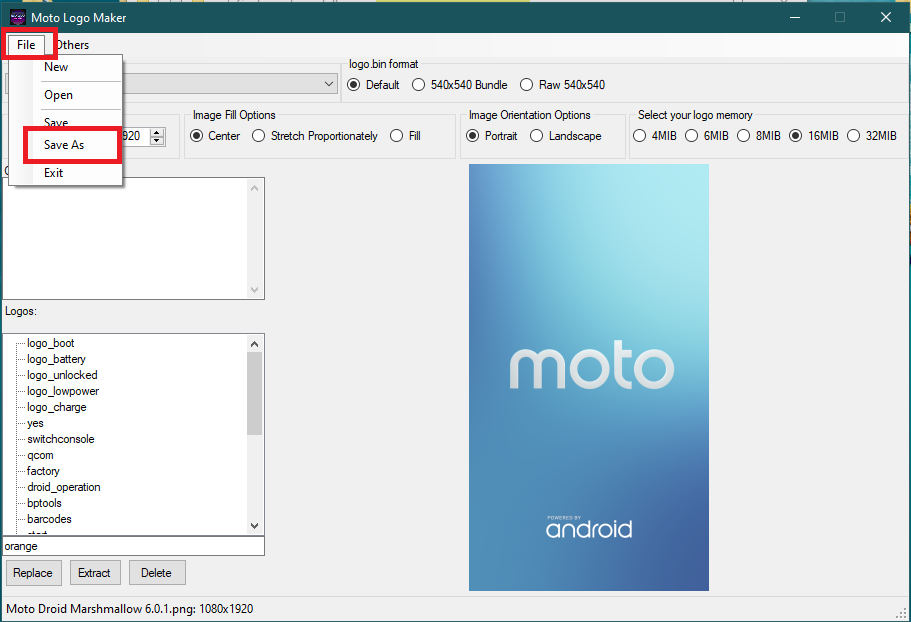Click upper text box scroll down arrow

pos(254,289)
